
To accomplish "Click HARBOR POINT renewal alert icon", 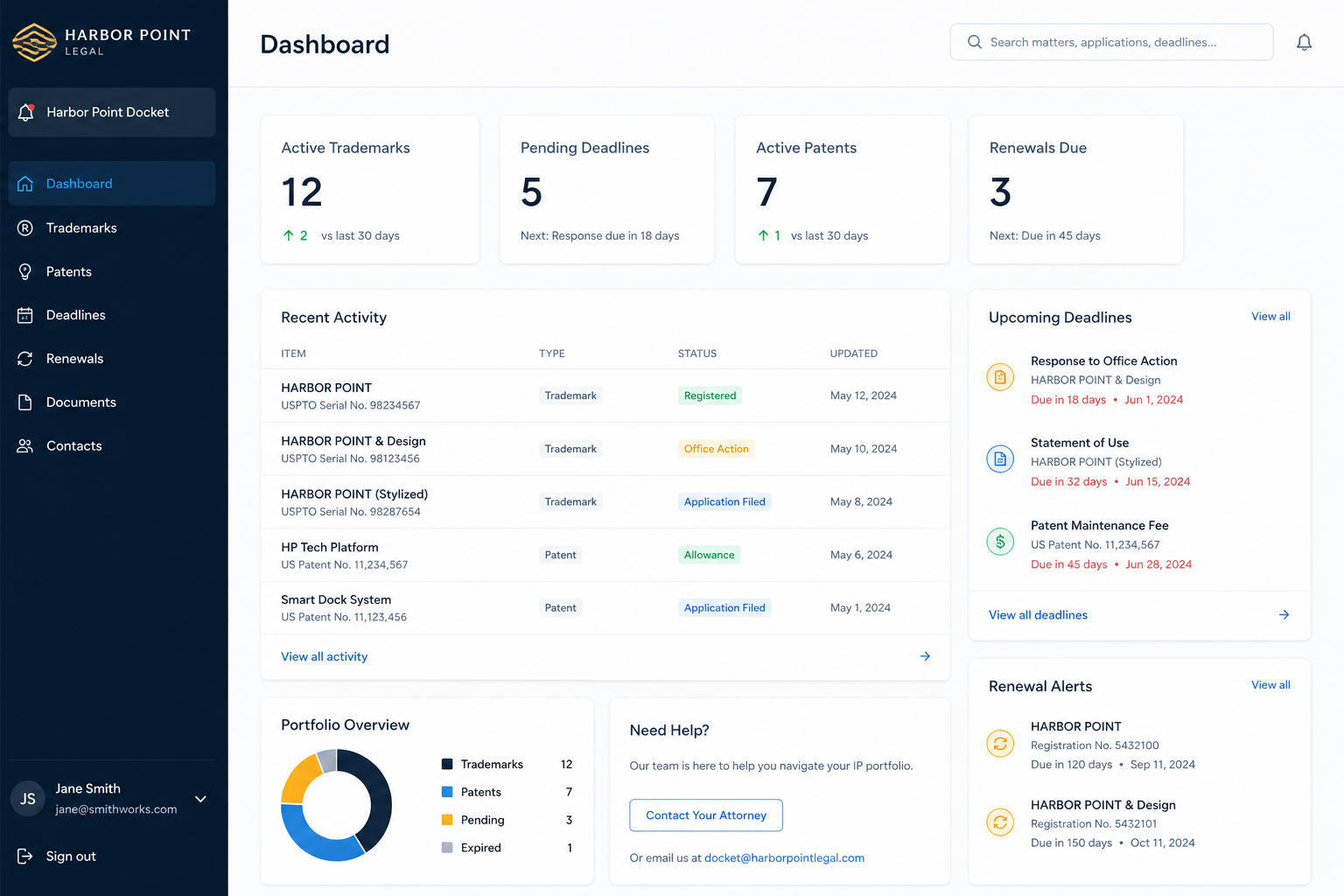I will click(x=1000, y=744).
